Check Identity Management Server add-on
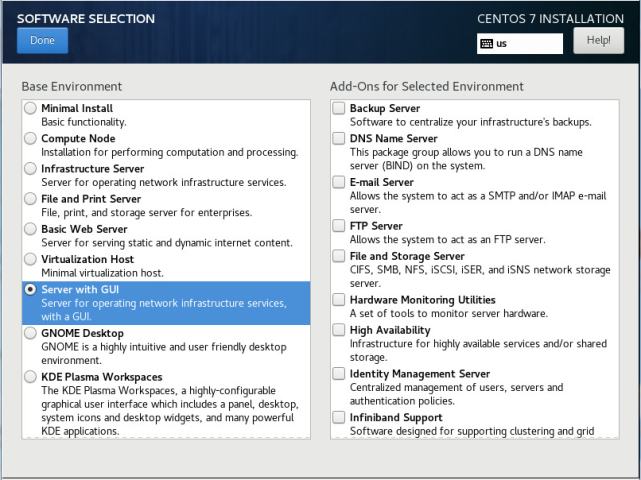641x480 pixels. 338,374
